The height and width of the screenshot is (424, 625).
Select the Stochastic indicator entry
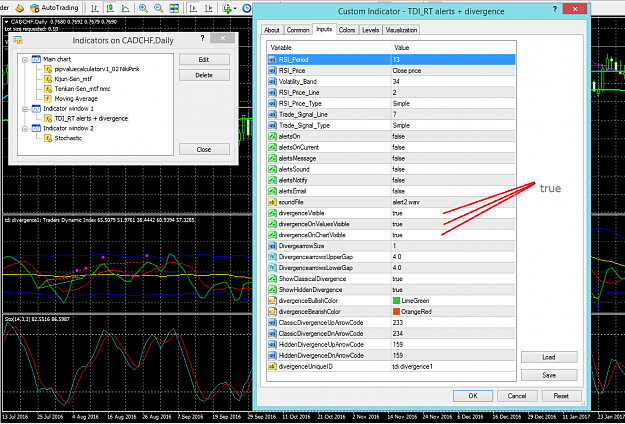(x=68, y=138)
